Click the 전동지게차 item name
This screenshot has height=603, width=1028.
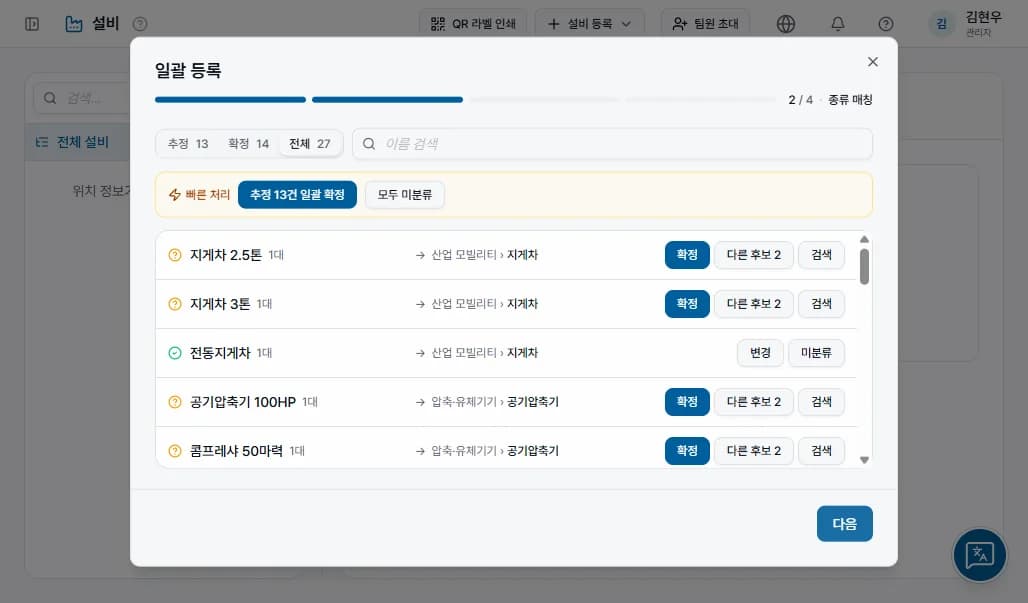point(220,353)
